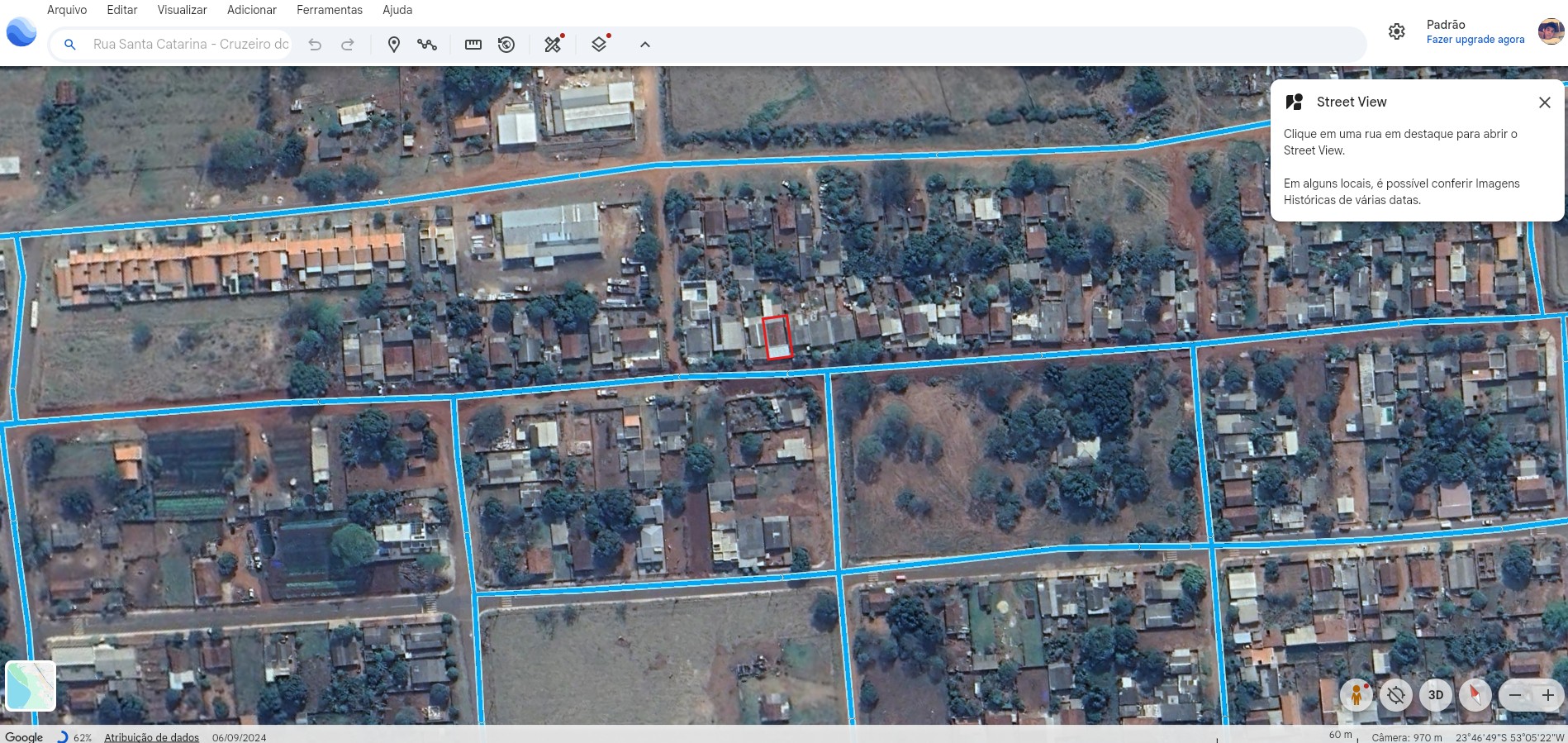Click the coordinates readout in status bar
Image resolution: width=1568 pixels, height=743 pixels.
[x=1510, y=737]
